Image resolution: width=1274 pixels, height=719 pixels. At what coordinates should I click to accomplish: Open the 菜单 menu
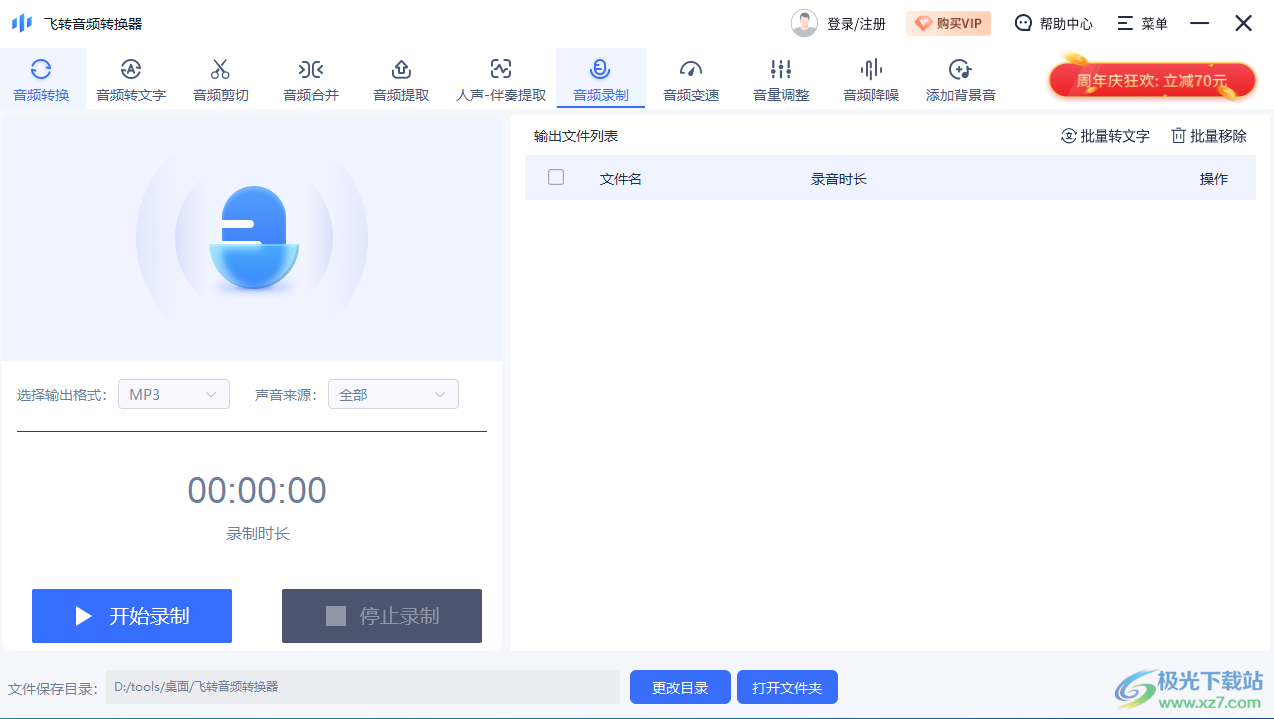(1142, 22)
